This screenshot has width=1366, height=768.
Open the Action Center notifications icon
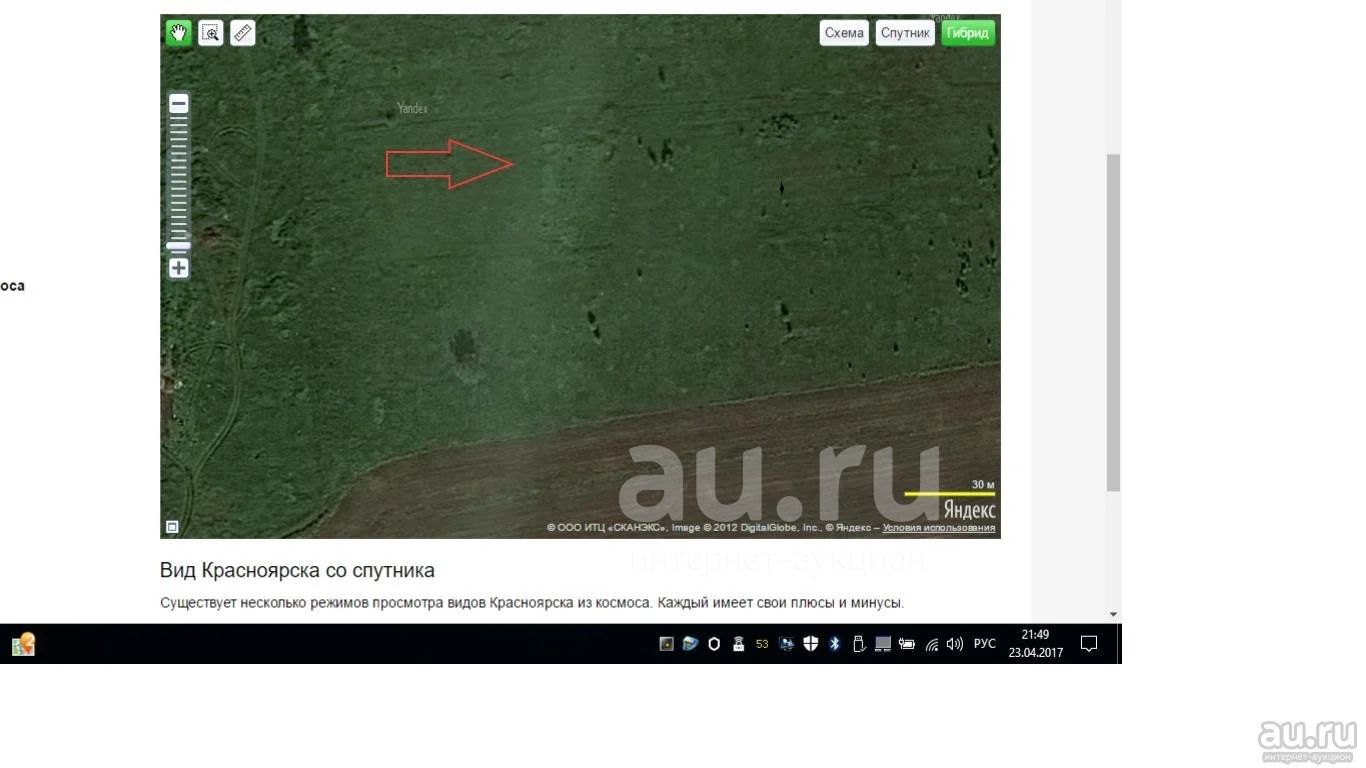(1089, 644)
